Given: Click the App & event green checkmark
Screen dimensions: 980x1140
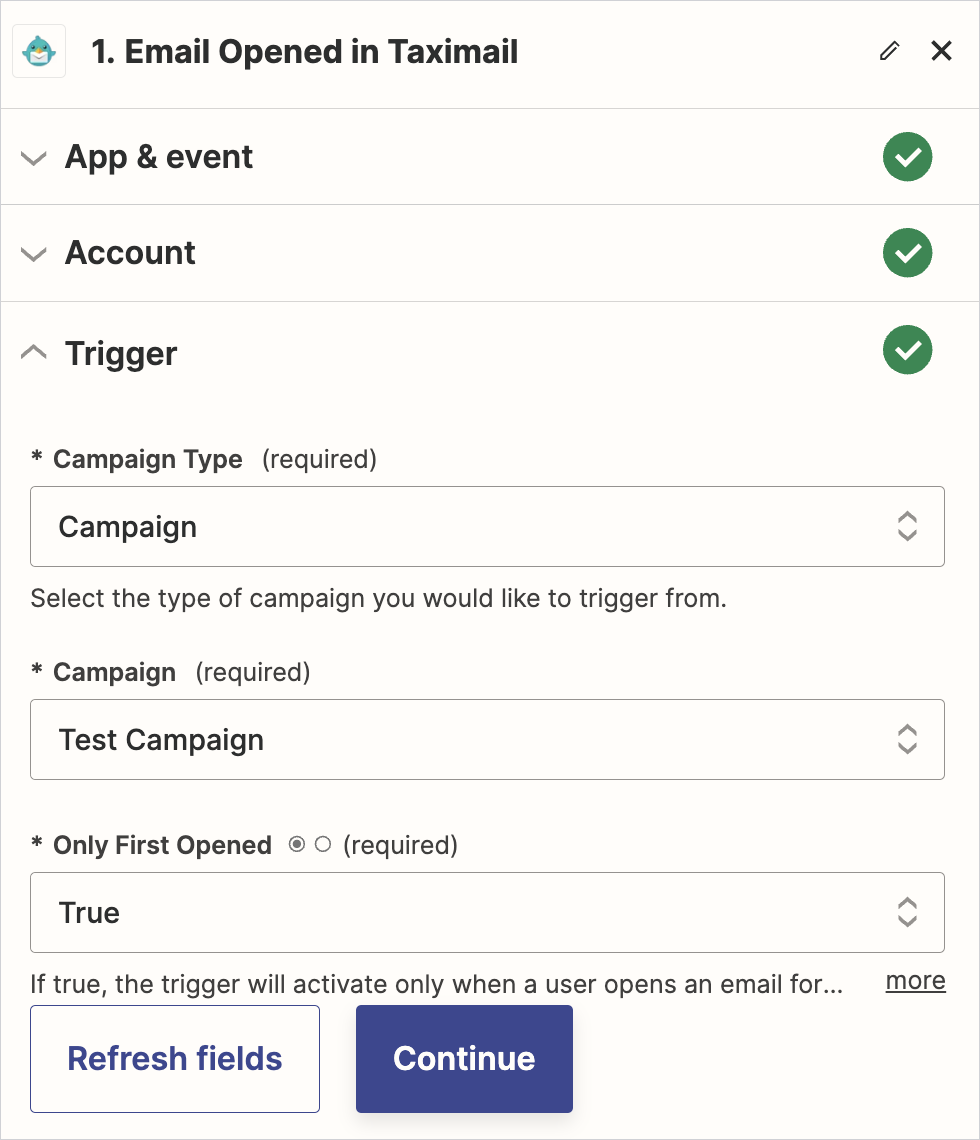Looking at the screenshot, I should (x=907, y=157).
